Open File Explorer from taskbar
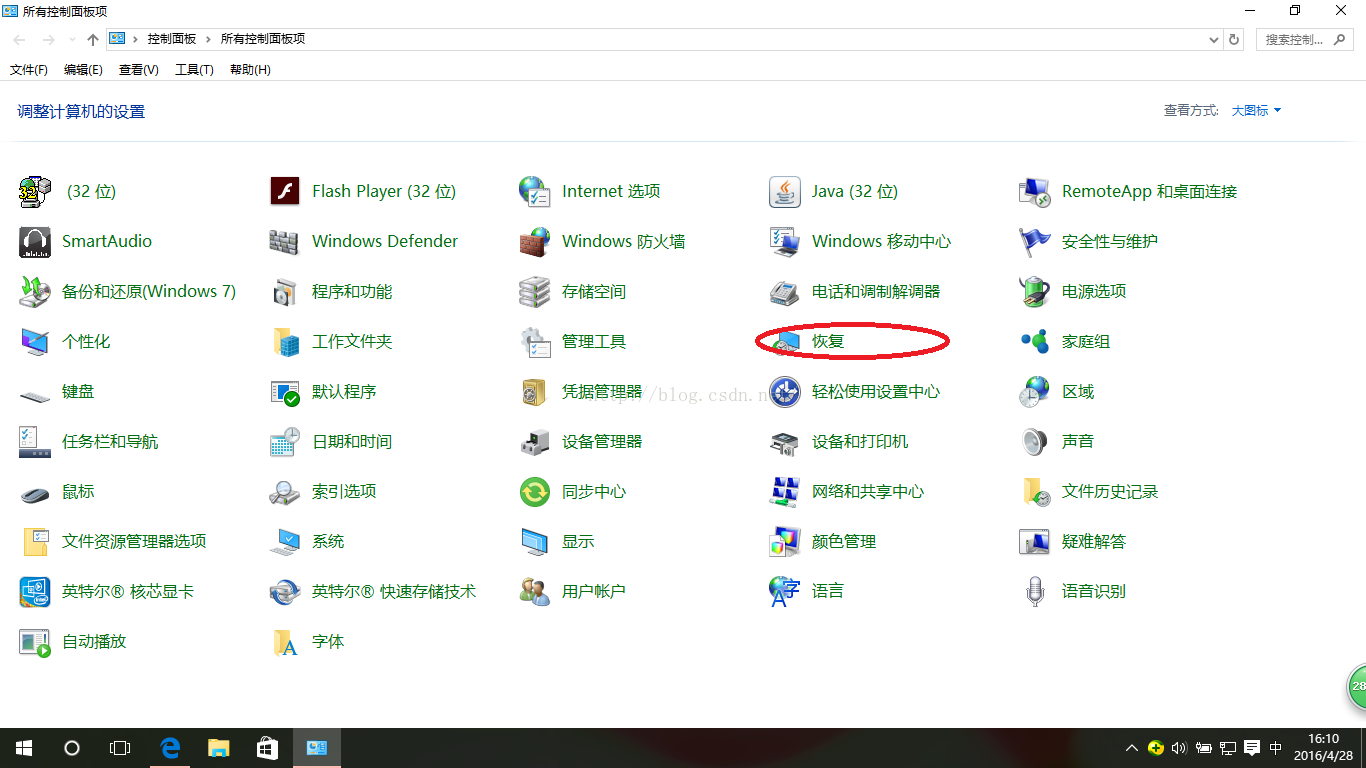This screenshot has width=1366, height=768. (219, 748)
